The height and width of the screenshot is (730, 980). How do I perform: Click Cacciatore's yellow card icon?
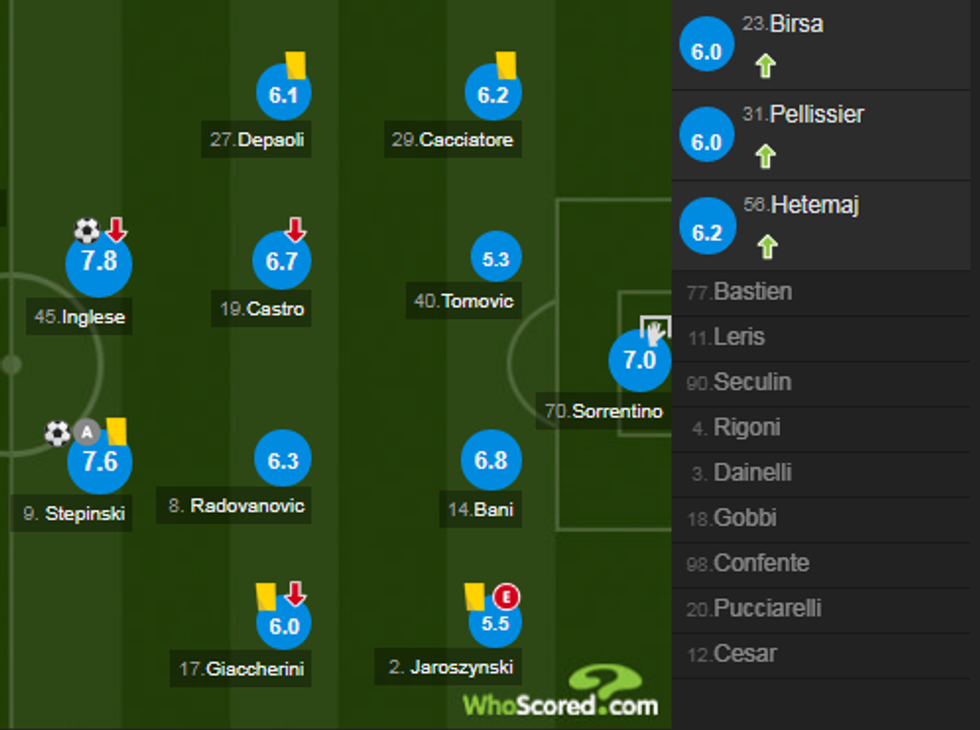pos(504,65)
